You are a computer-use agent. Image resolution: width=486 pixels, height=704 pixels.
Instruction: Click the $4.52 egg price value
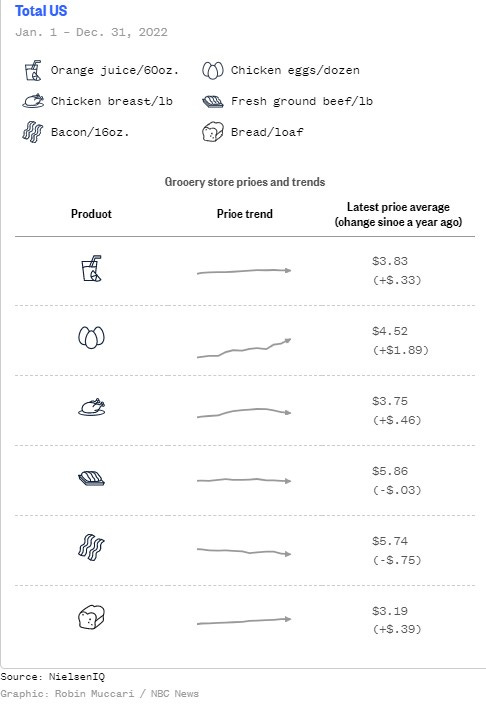coord(389,331)
